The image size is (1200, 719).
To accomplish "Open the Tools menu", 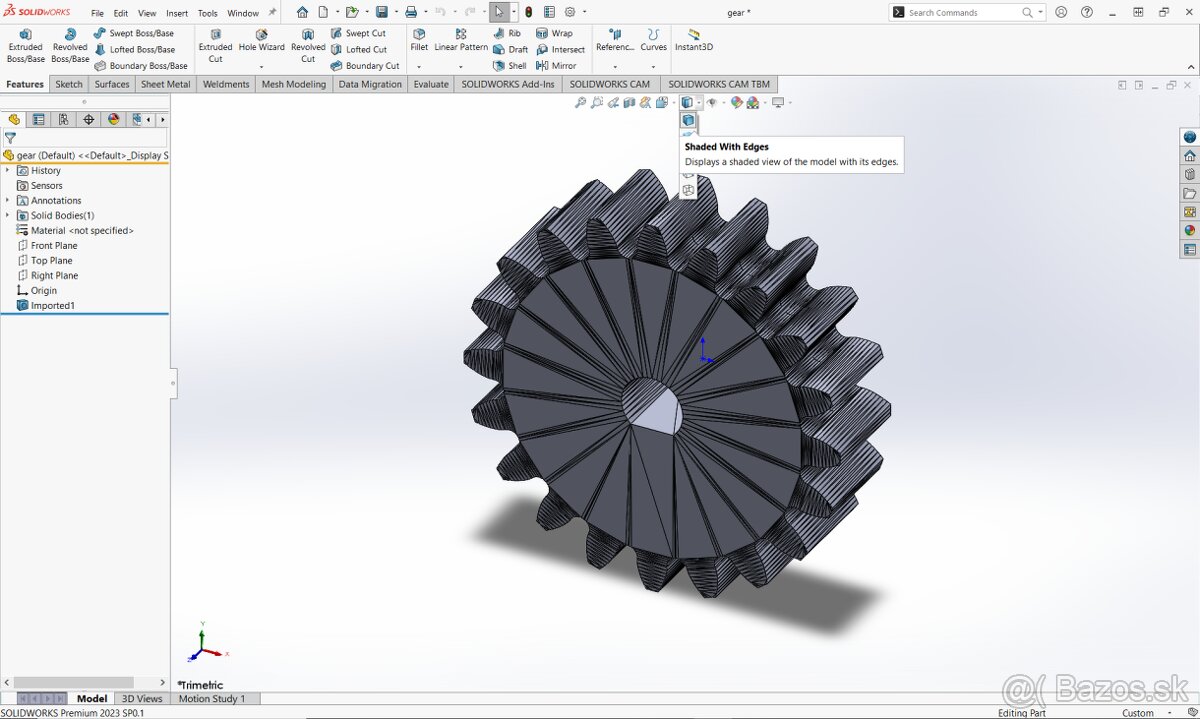I will coord(207,13).
